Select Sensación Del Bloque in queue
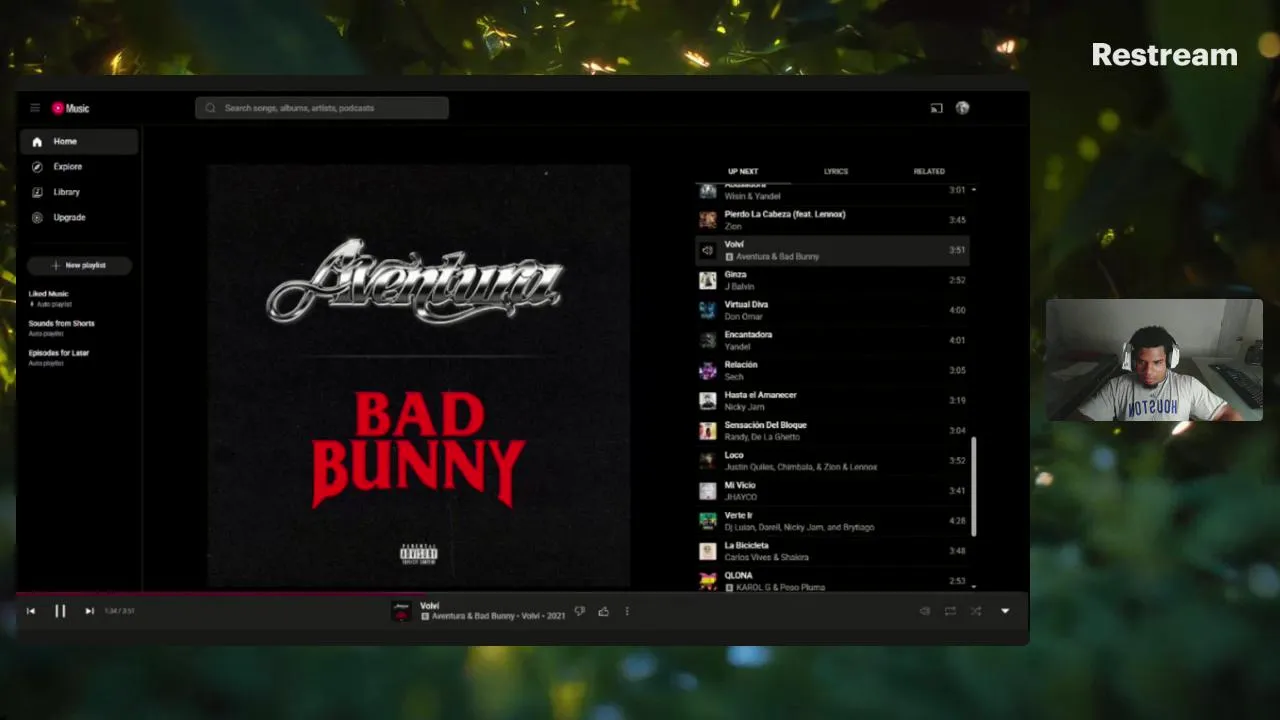The image size is (1280, 720). point(832,431)
